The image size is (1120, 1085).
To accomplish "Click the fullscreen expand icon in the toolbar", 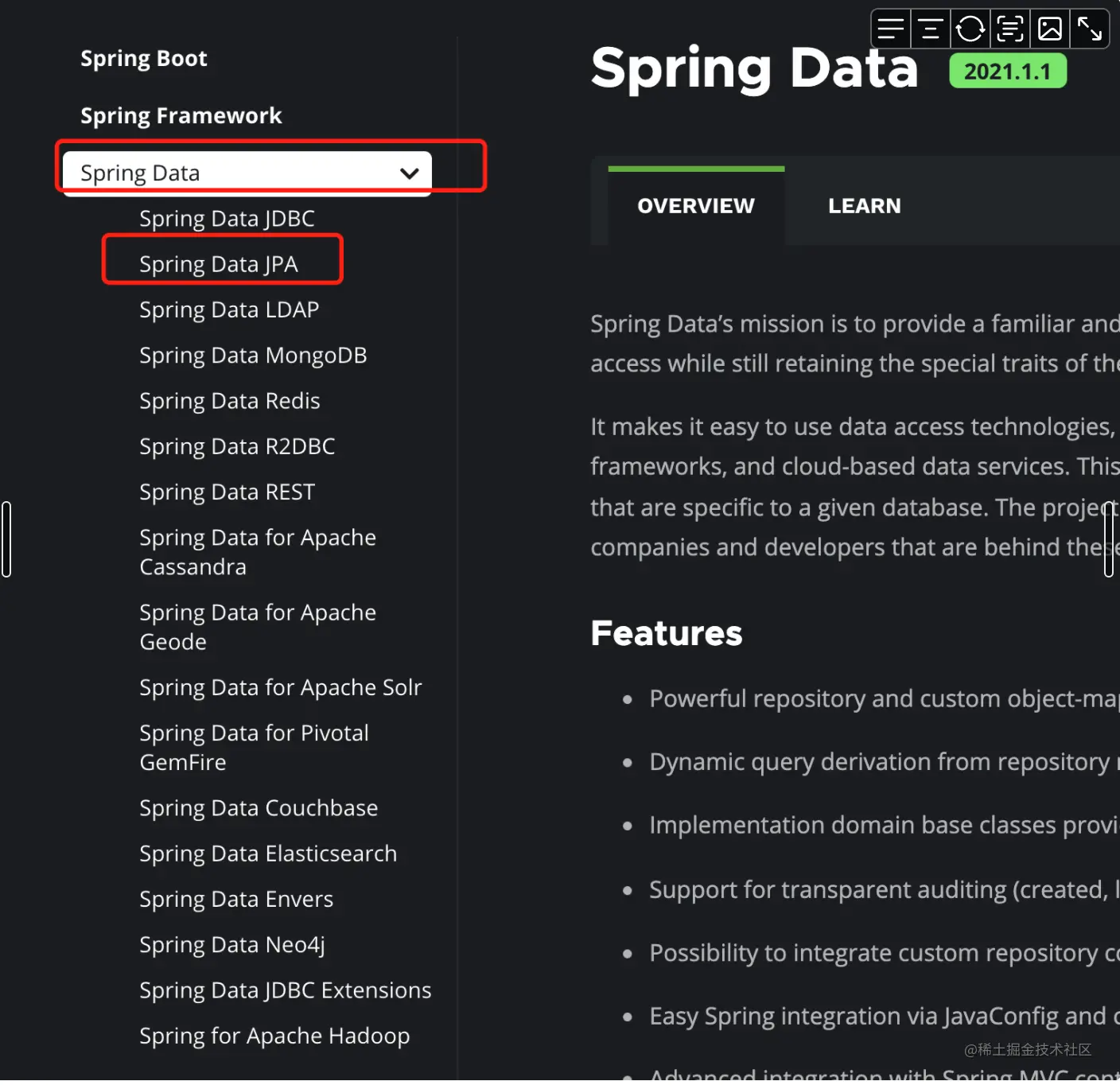I will tap(1089, 28).
